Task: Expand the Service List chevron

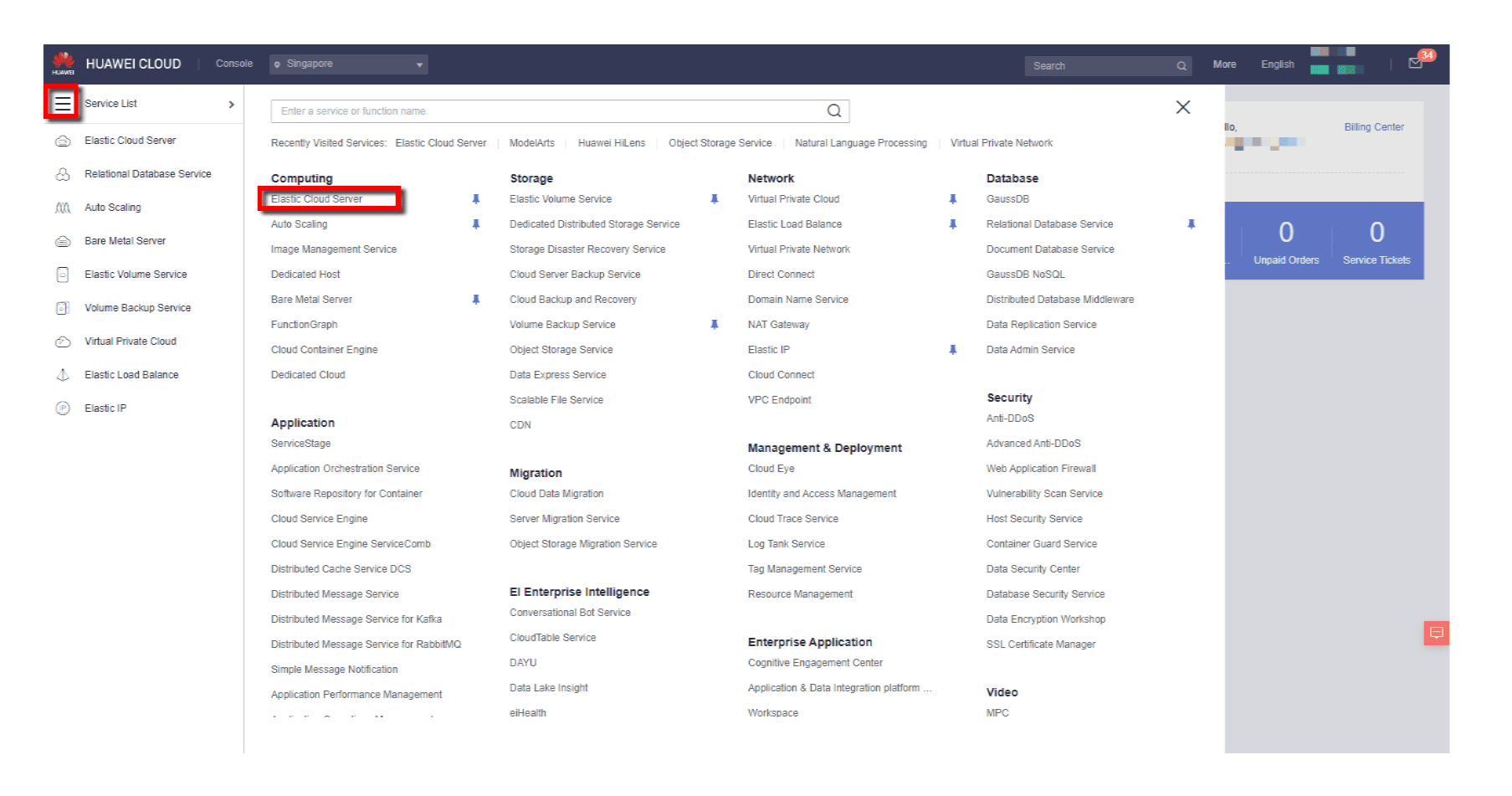Action: [x=232, y=105]
